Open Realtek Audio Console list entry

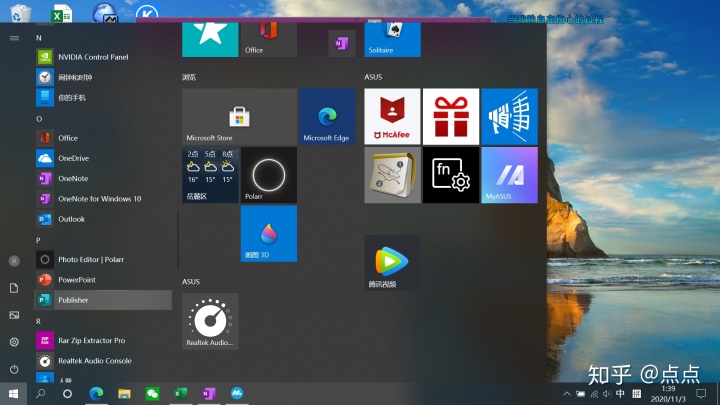[103, 360]
